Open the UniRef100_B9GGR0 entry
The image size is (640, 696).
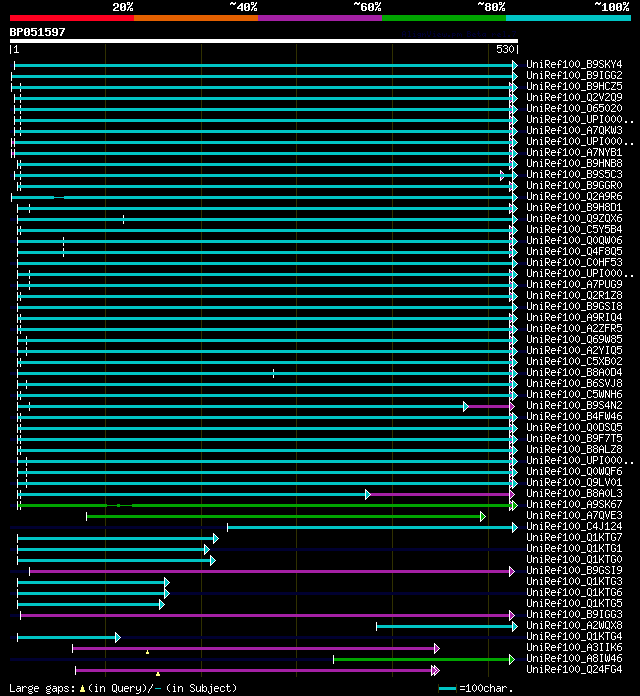click(x=574, y=186)
